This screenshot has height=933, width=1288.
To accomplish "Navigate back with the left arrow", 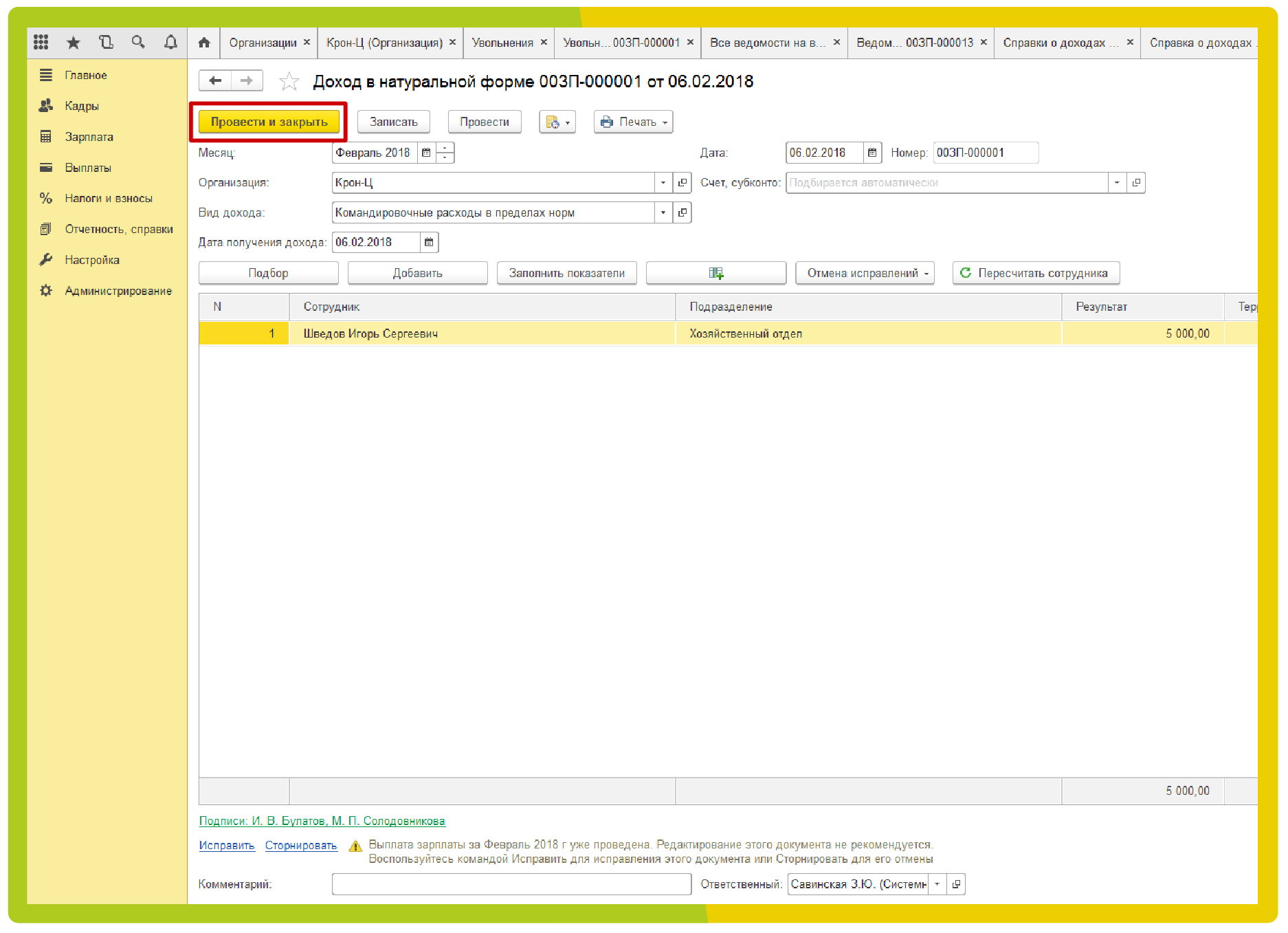I will (x=215, y=81).
